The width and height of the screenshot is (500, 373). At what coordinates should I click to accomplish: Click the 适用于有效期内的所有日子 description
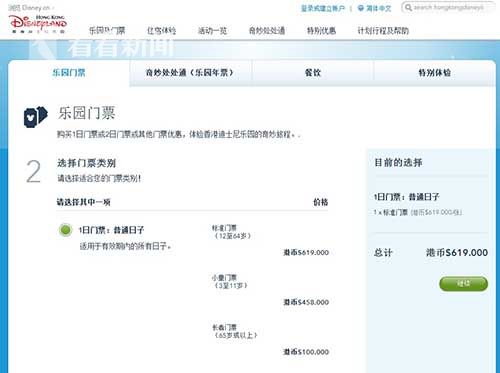coord(125,246)
